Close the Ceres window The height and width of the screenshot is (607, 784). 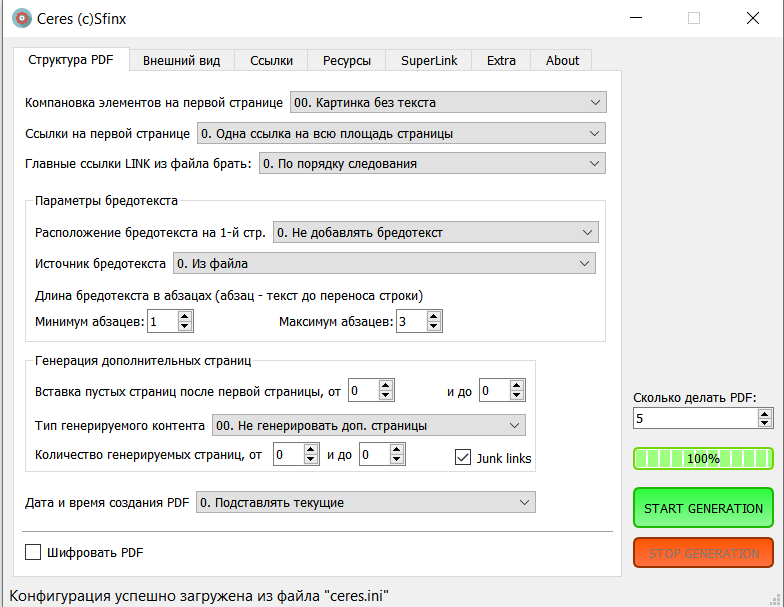click(x=753, y=18)
